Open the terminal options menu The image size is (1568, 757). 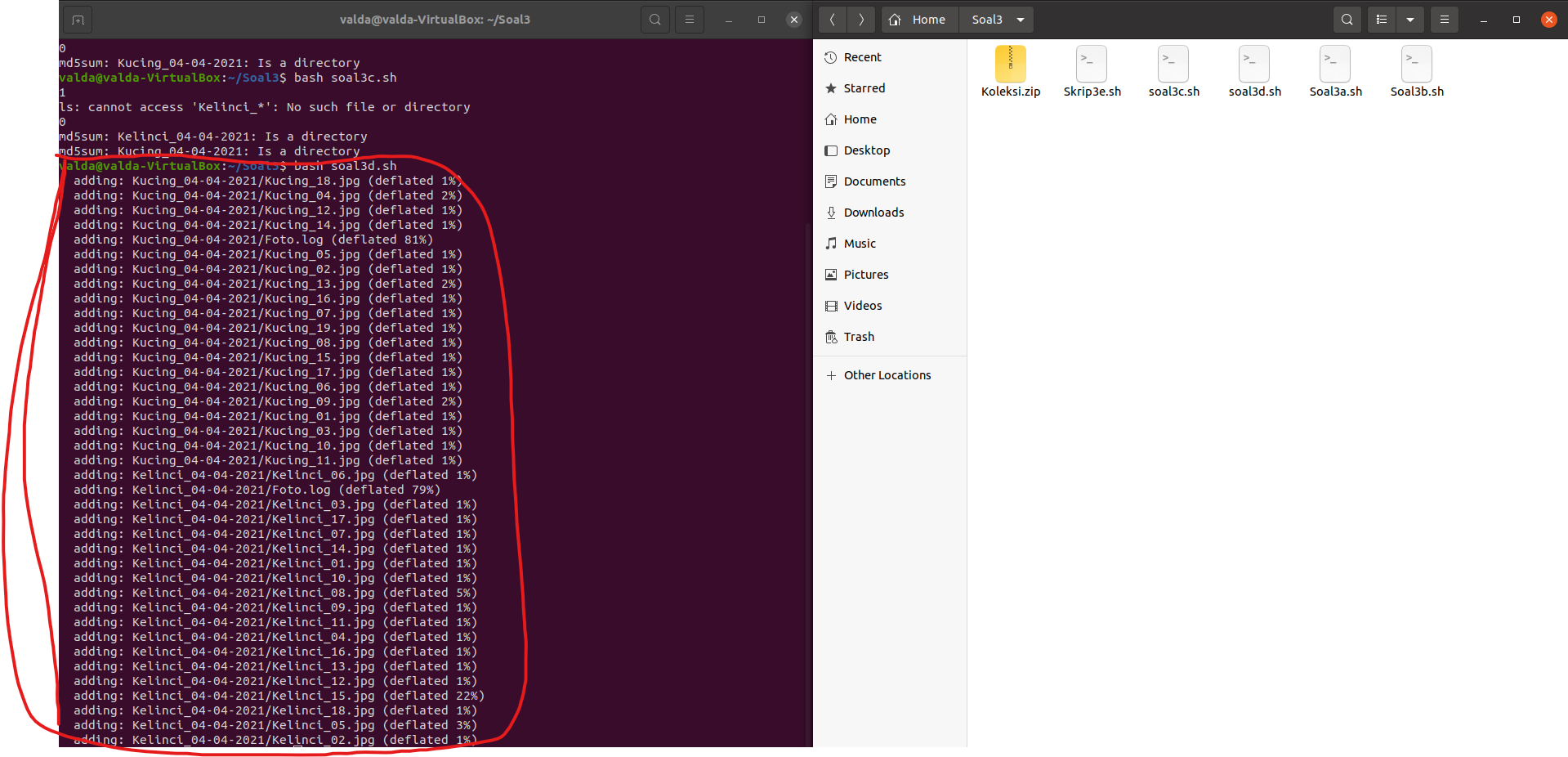tap(689, 19)
